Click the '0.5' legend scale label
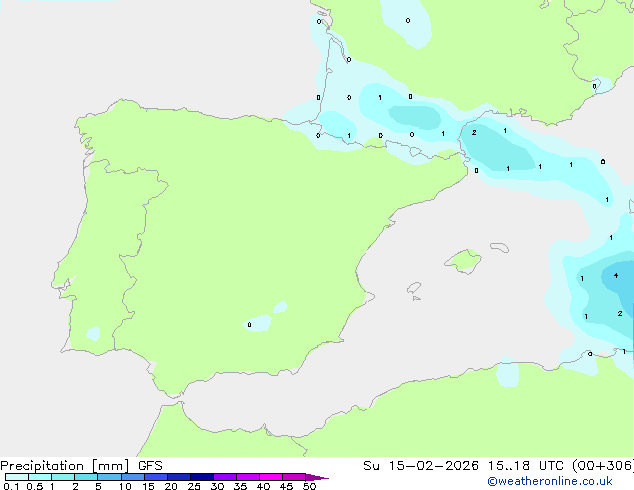The image size is (634, 490). [x=35, y=486]
